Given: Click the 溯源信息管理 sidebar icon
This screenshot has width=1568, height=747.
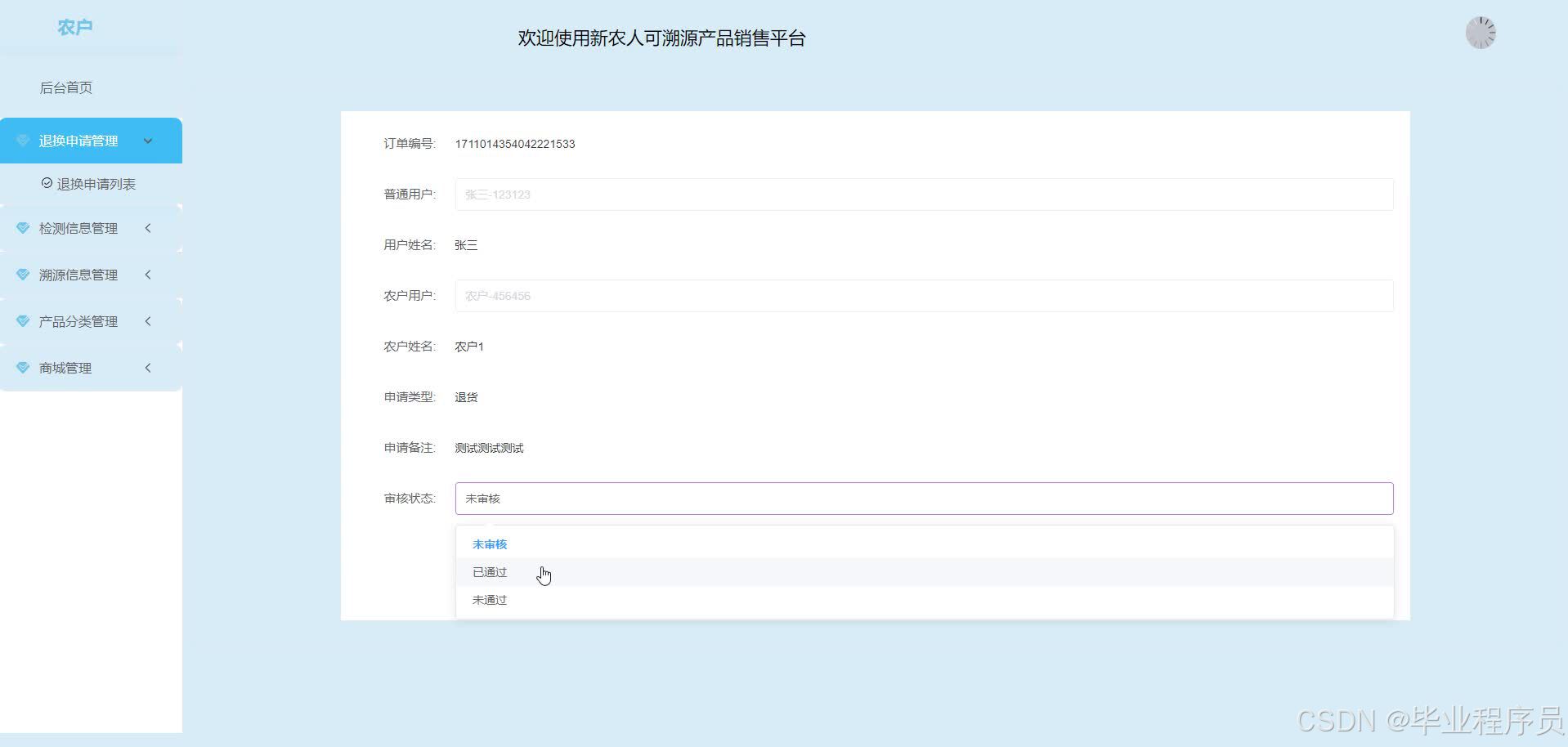Looking at the screenshot, I should click(23, 275).
